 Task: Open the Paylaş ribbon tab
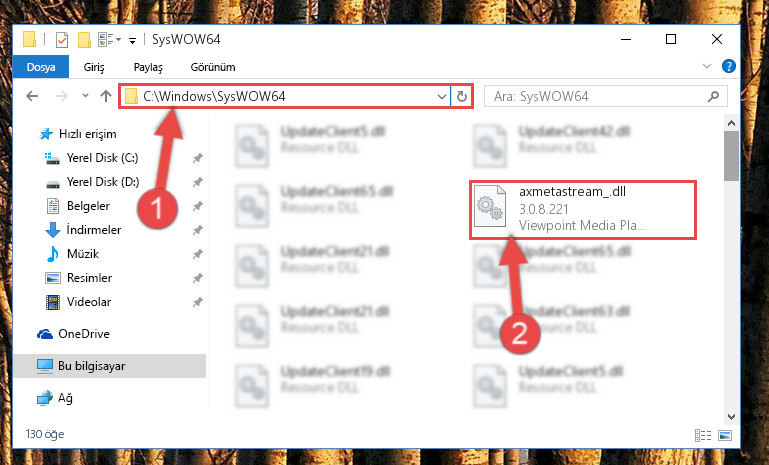coord(148,67)
